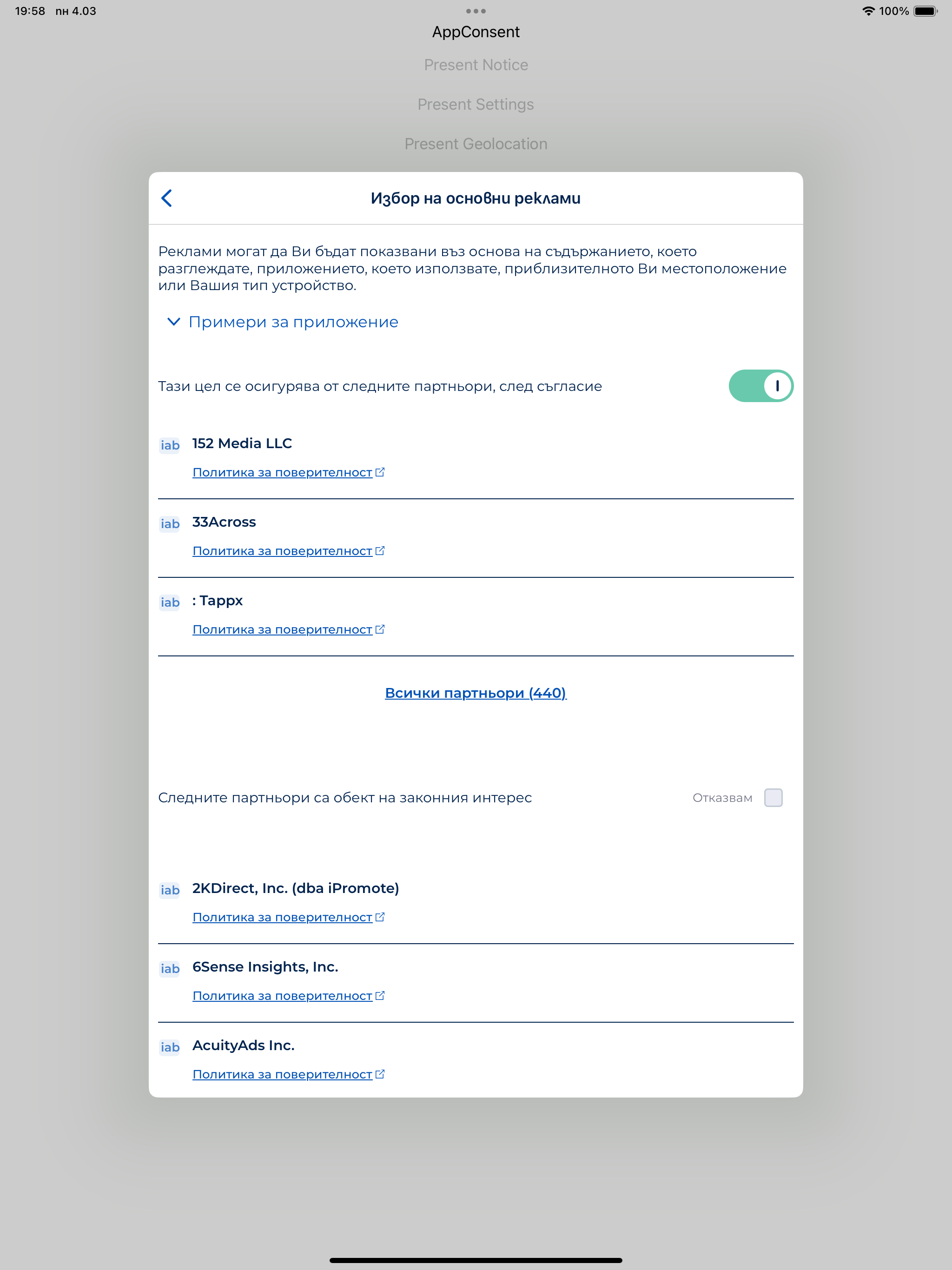This screenshot has width=952, height=1270.
Task: Turn off the partner consent toggle
Action: point(760,386)
